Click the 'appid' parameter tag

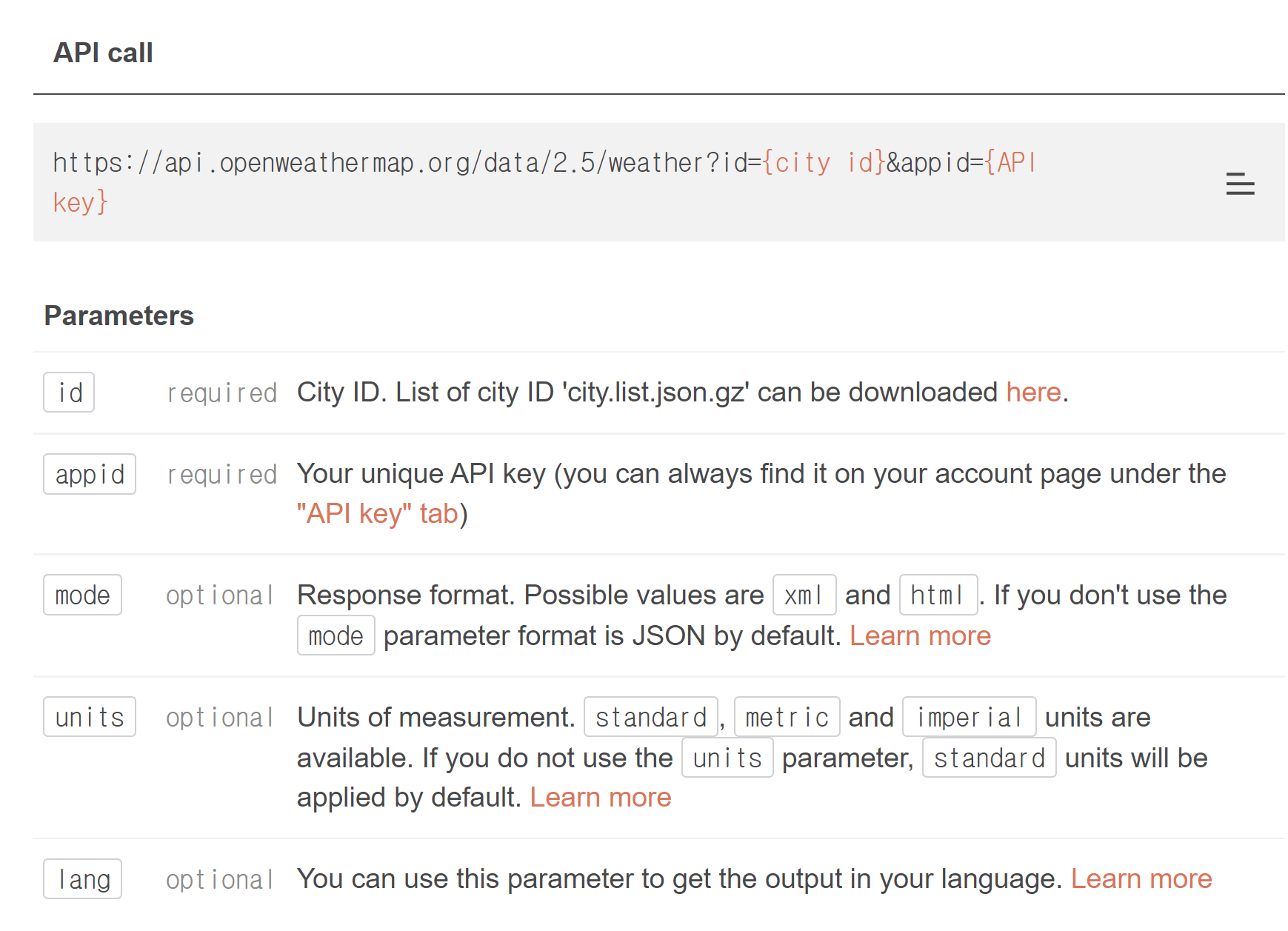(x=90, y=474)
